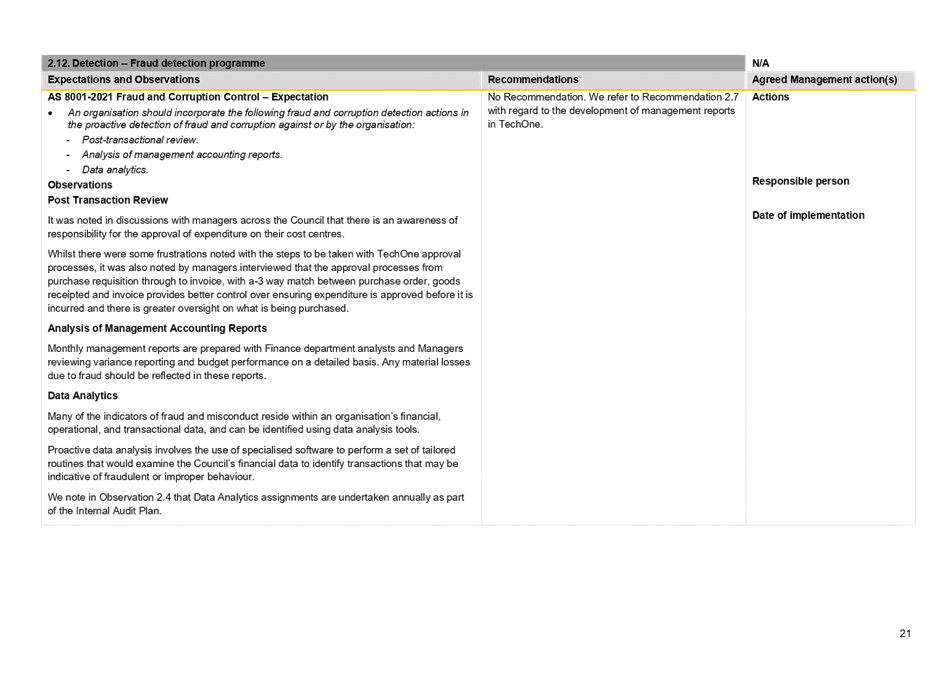
Task: Select the 'Data analytics.' list item
Action: click(115, 170)
